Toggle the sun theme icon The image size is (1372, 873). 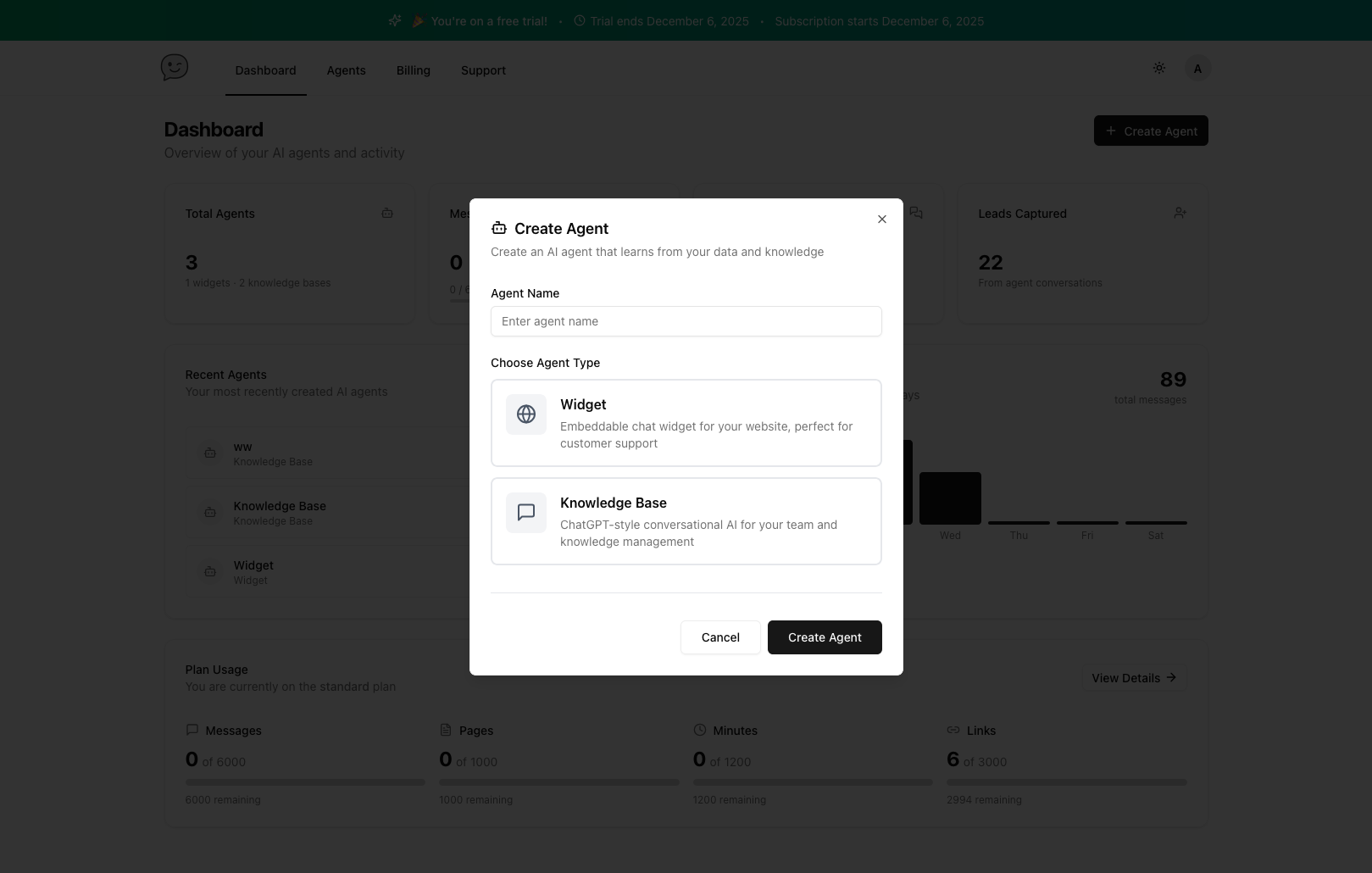point(1159,68)
